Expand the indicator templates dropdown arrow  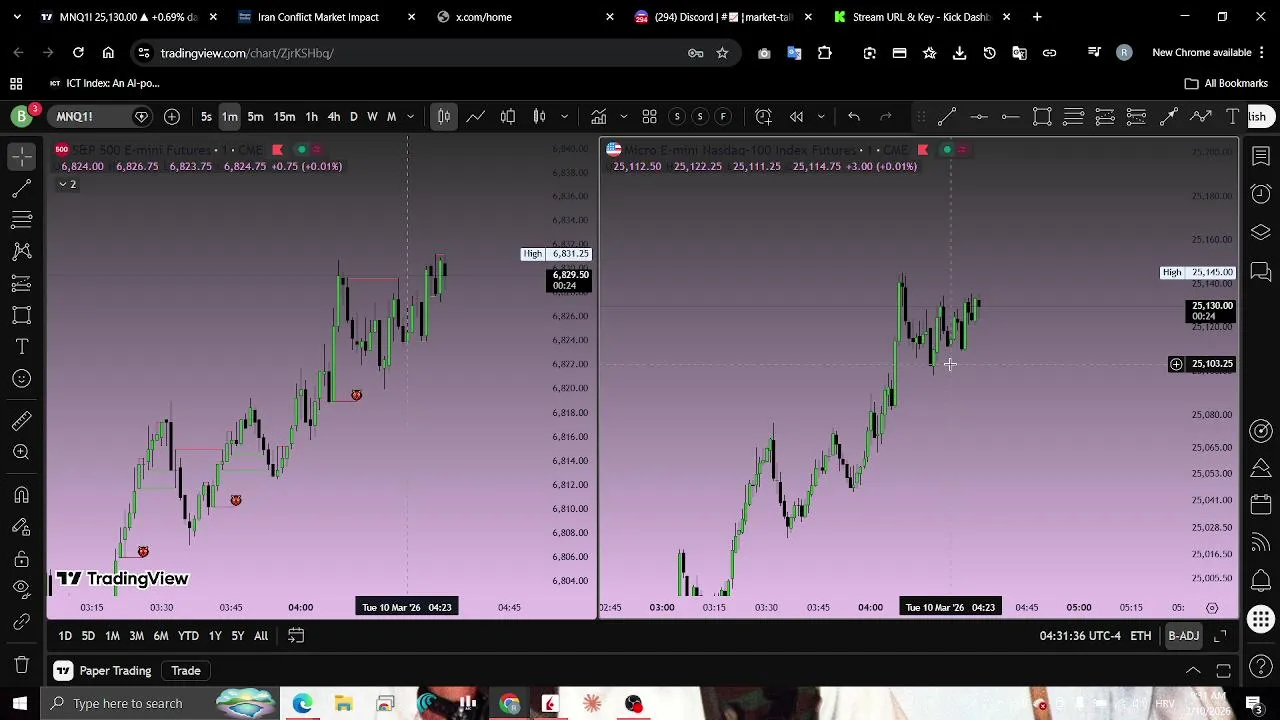click(623, 117)
